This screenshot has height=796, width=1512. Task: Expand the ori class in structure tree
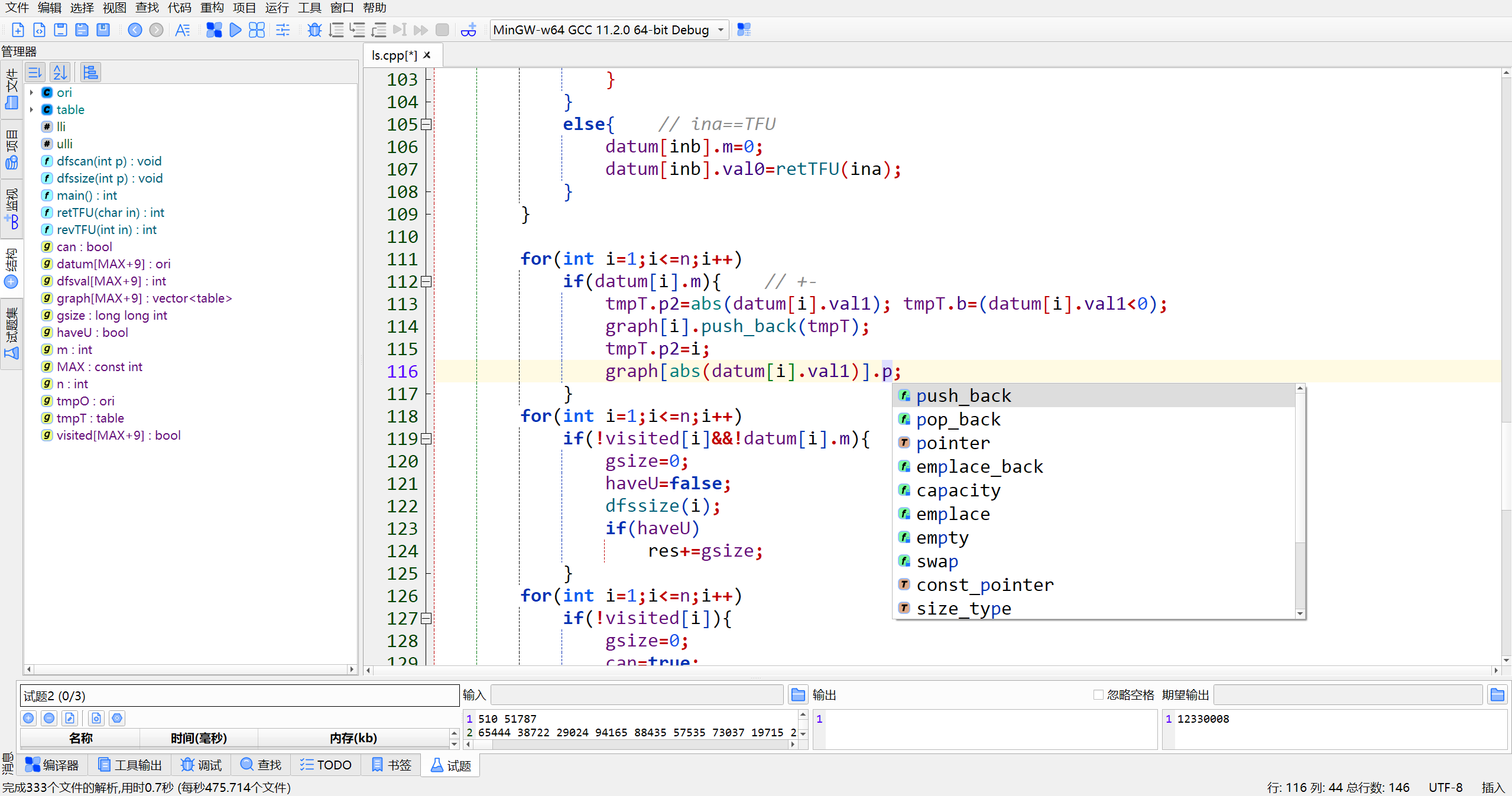pos(31,92)
